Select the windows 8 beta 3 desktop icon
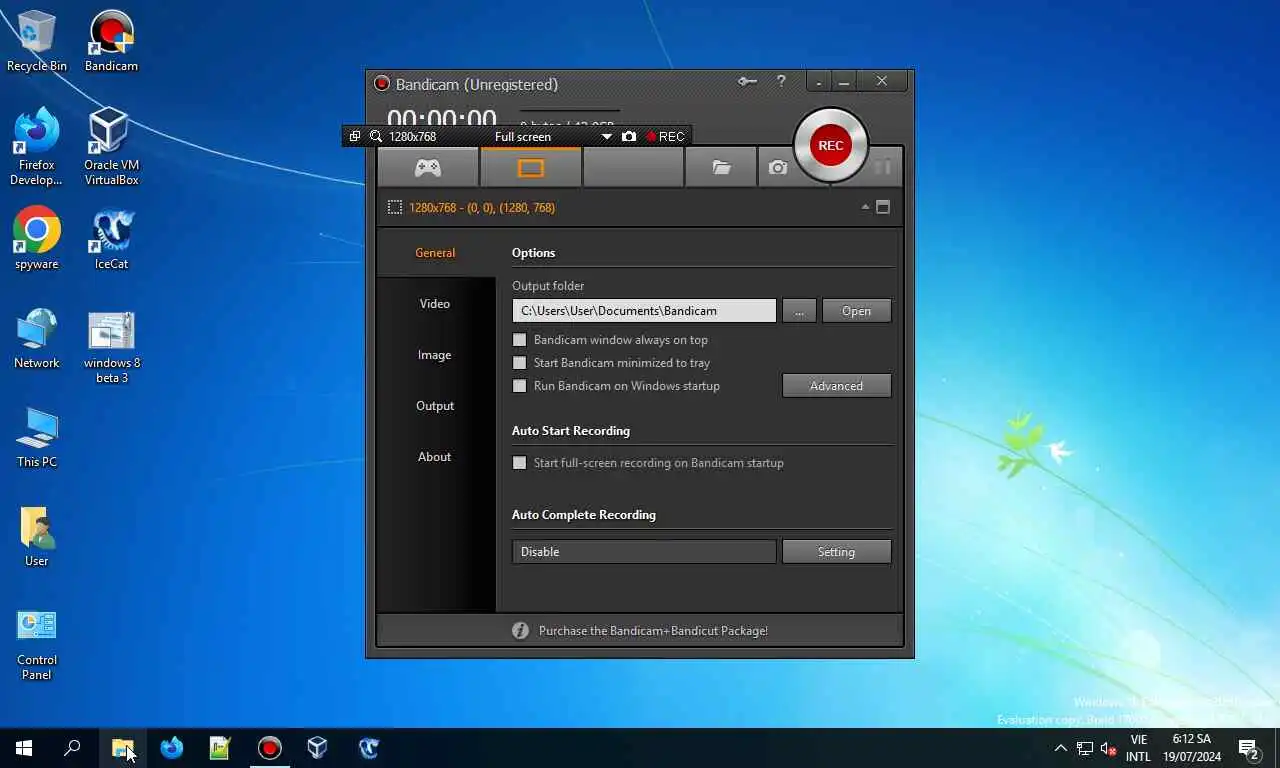1280x768 pixels. tap(111, 346)
